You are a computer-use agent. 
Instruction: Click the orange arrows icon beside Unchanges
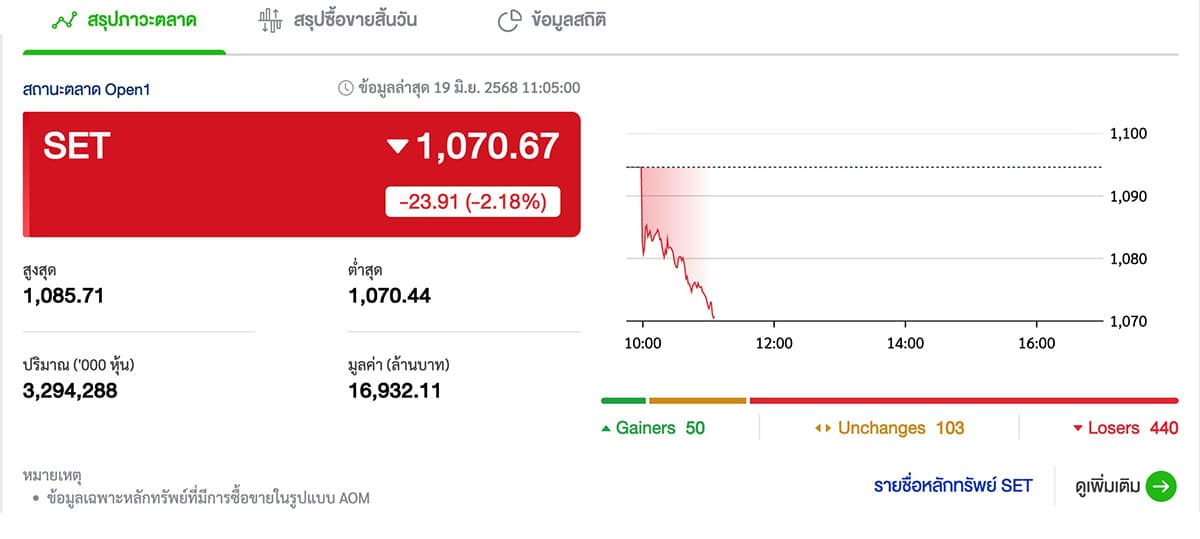tap(823, 429)
